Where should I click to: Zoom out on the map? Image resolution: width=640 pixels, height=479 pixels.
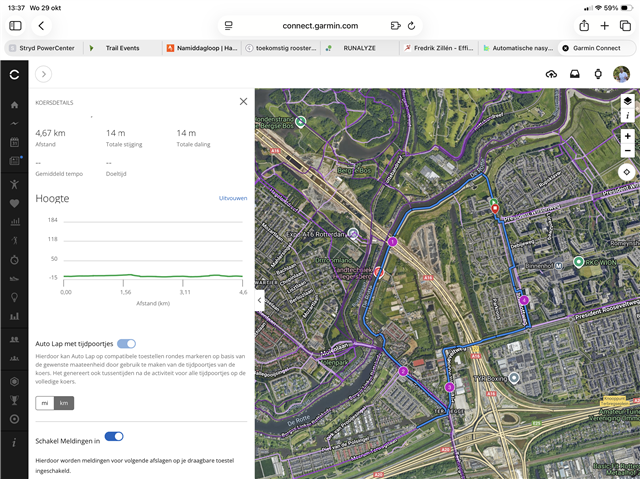click(x=627, y=151)
